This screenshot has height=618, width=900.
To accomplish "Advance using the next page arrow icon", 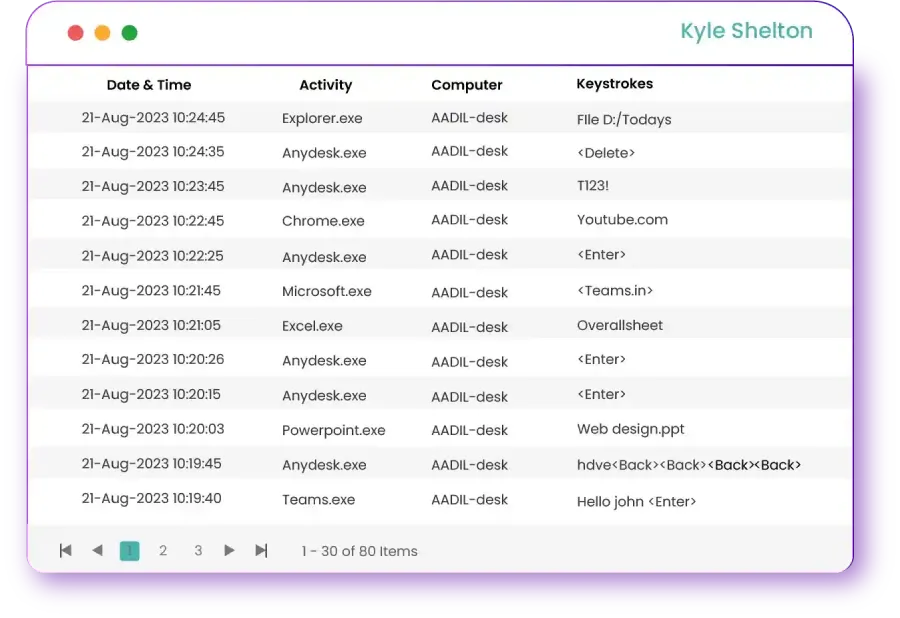I will point(229,550).
